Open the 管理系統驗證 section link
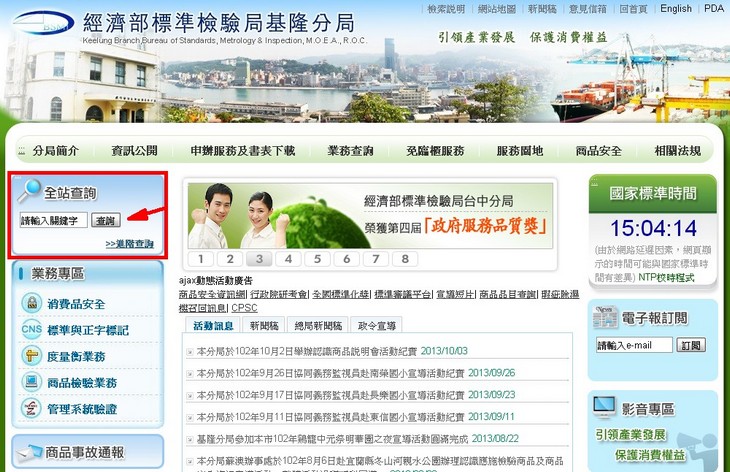This screenshot has width=730, height=472. pos(82,409)
